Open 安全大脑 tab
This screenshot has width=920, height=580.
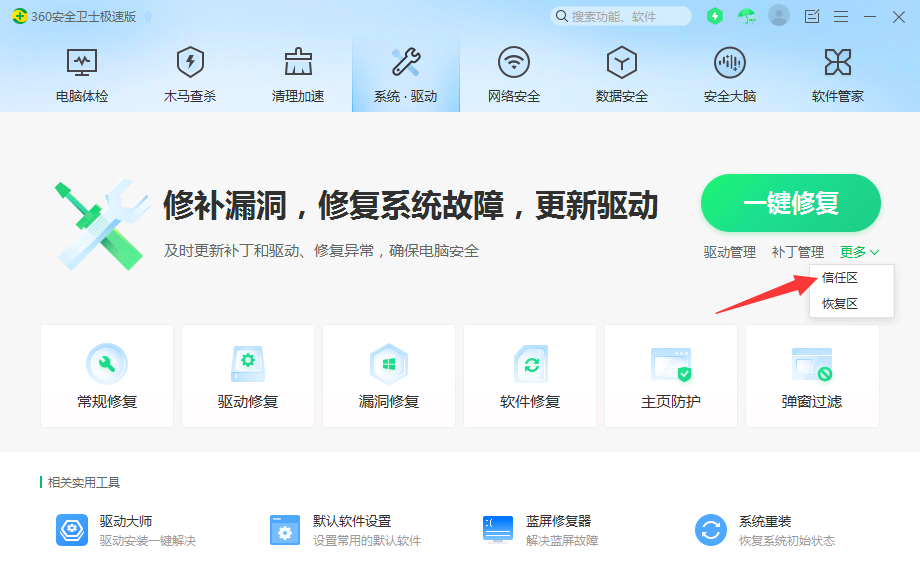click(729, 75)
